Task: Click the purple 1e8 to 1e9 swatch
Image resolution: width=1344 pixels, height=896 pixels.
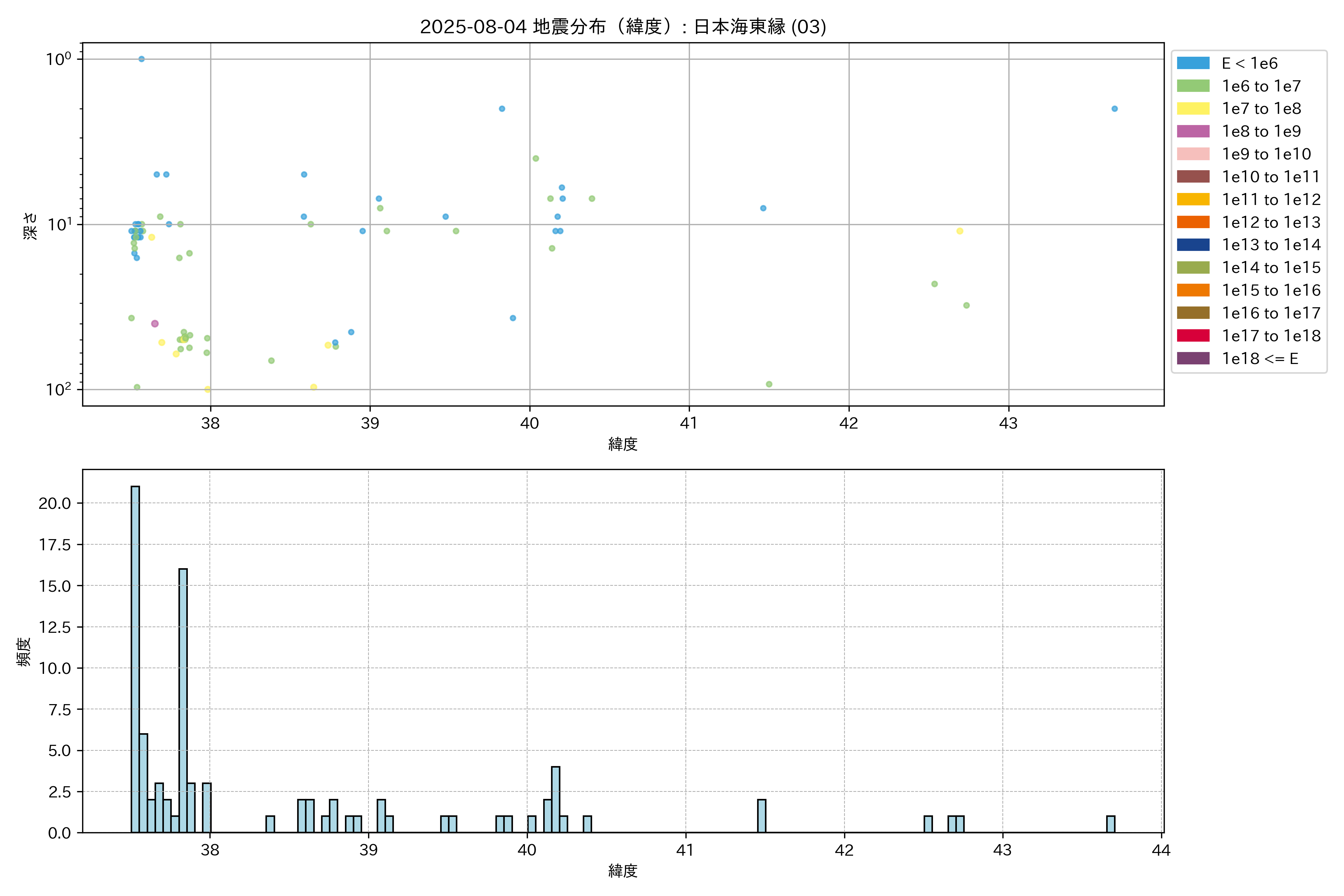Action: click(x=1193, y=131)
